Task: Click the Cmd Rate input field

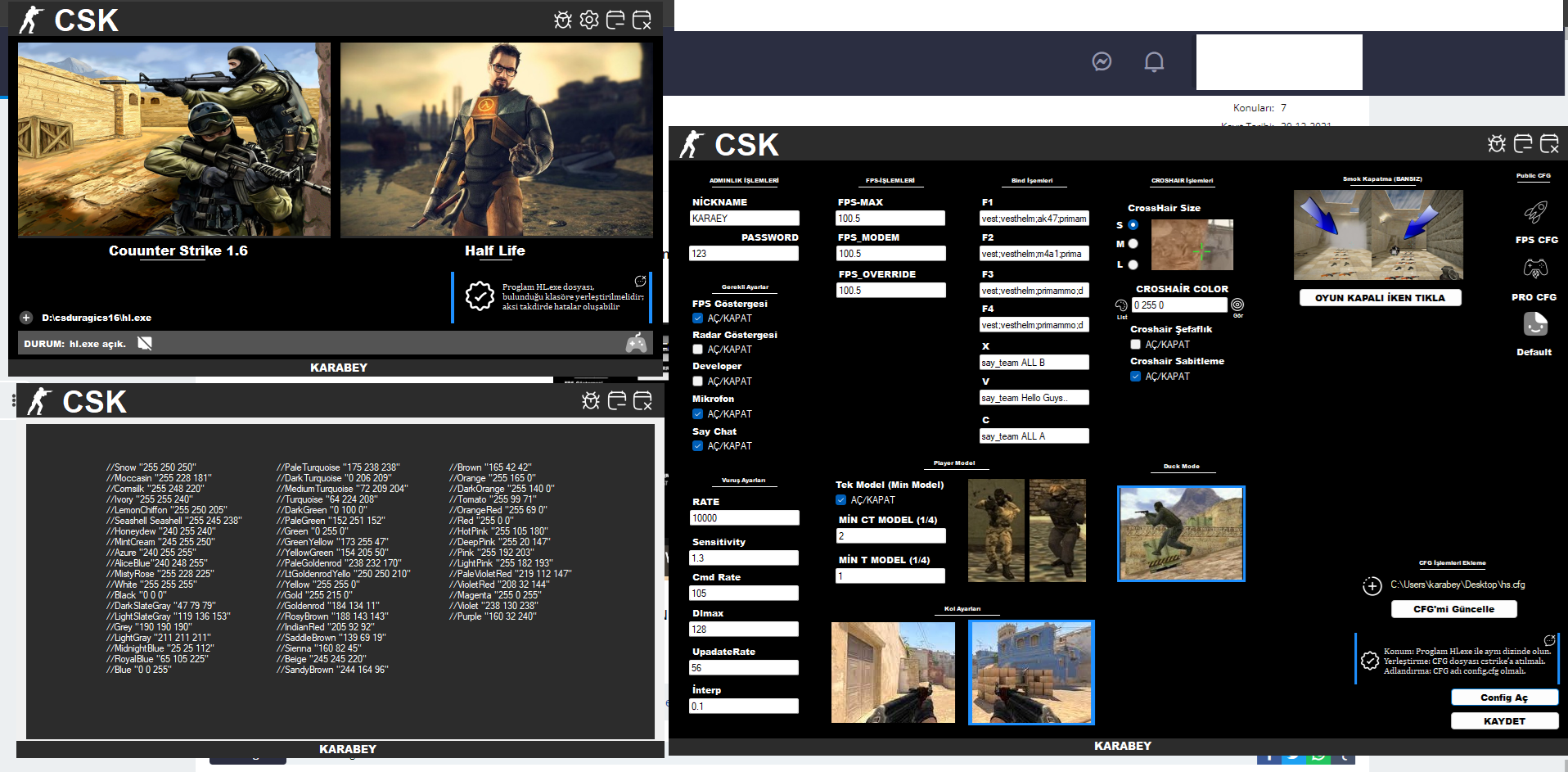Action: pyautogui.click(x=744, y=594)
